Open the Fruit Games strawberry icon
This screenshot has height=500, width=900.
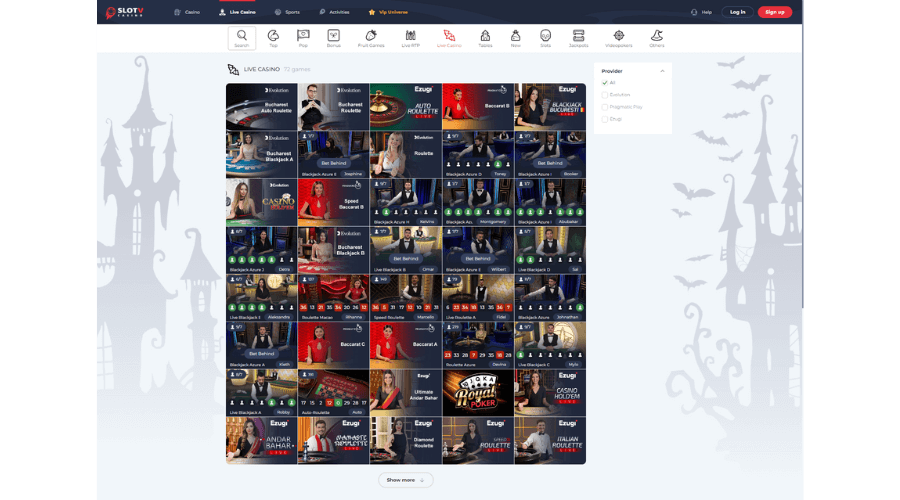coord(371,38)
